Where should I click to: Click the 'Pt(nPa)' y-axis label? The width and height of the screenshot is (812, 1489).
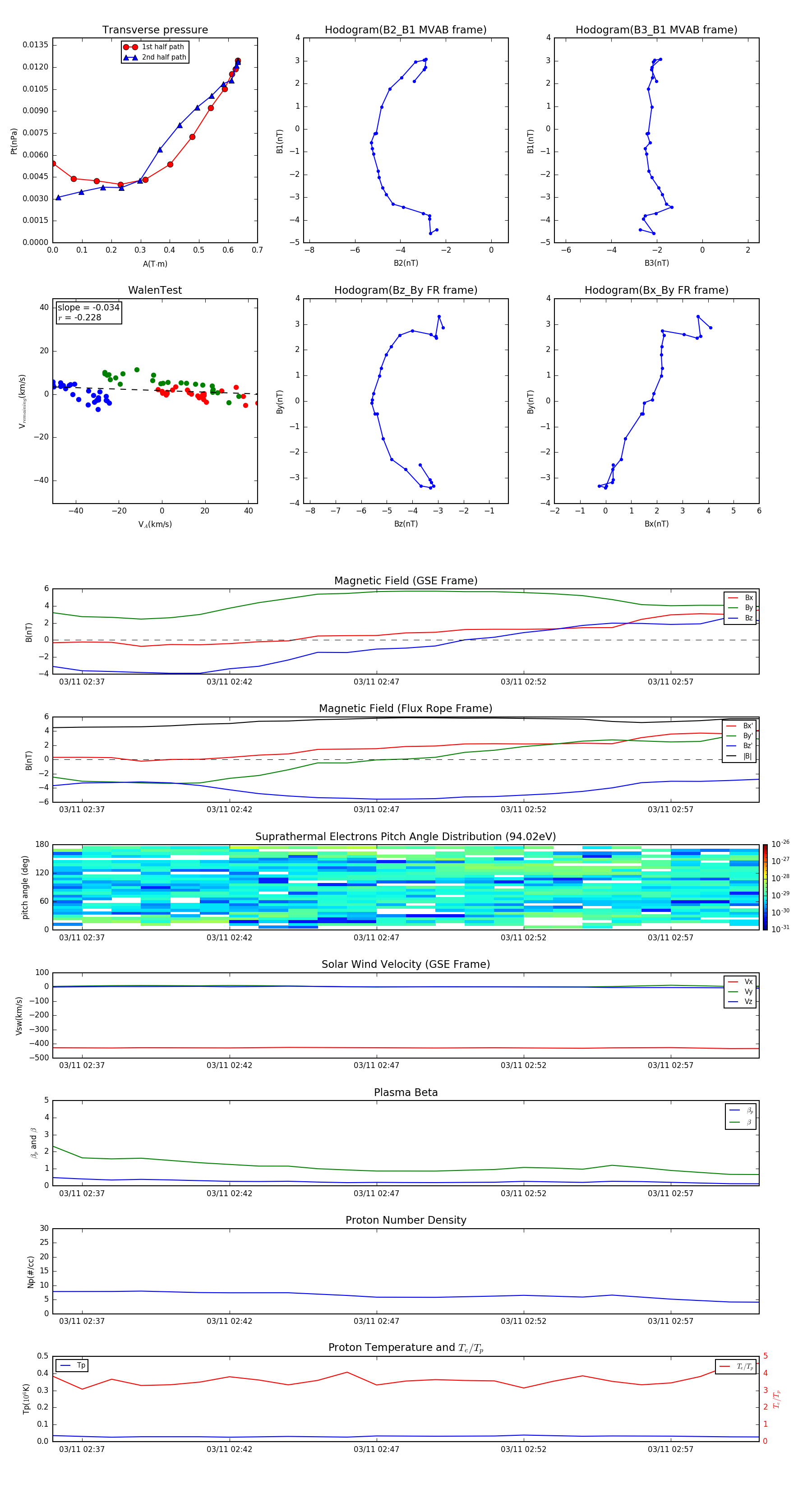tap(14, 140)
